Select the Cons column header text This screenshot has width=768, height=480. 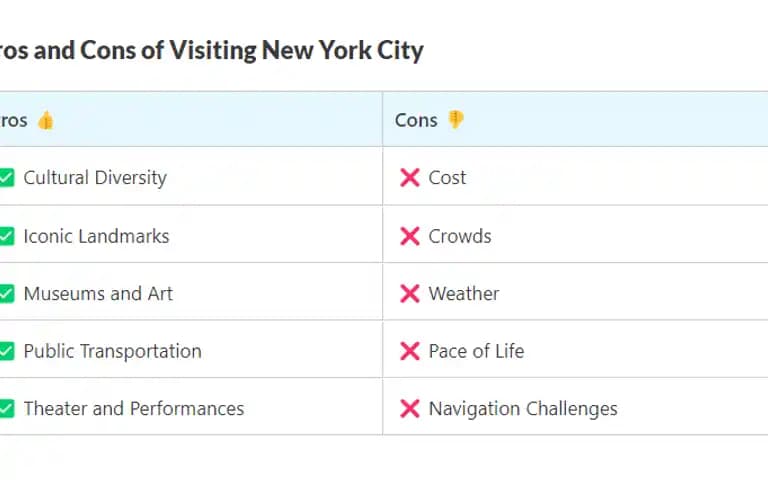tap(416, 120)
